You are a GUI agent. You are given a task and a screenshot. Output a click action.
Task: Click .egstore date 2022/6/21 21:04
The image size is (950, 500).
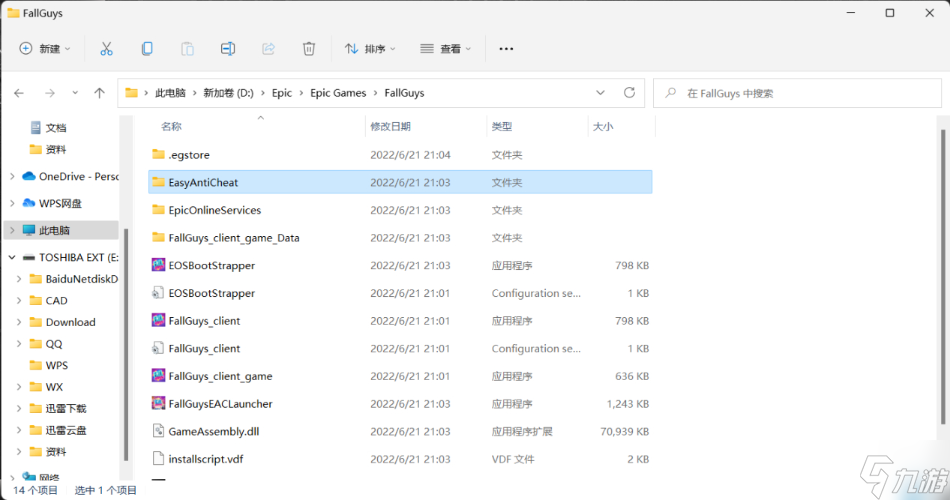[x=410, y=155]
